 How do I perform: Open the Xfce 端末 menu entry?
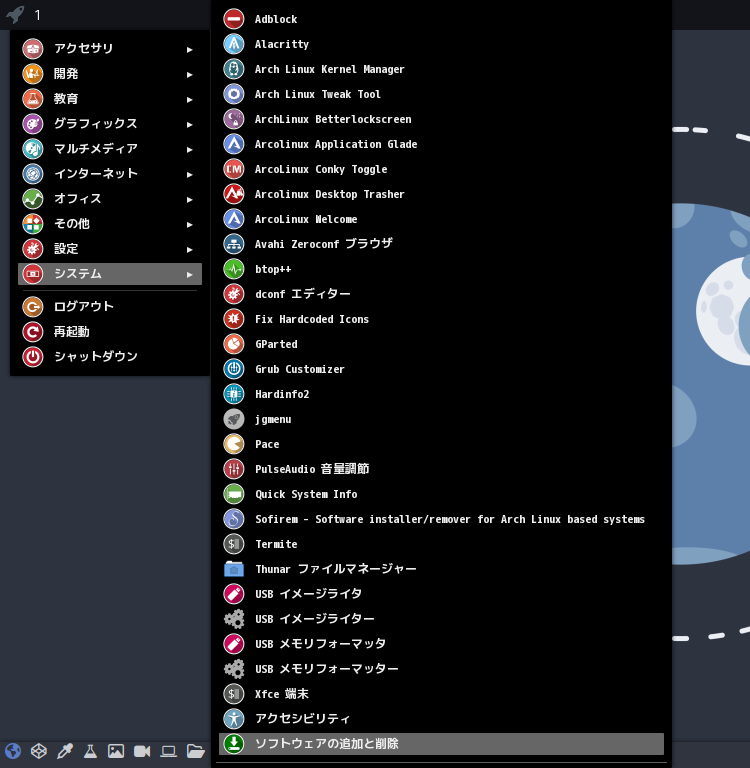[281, 694]
